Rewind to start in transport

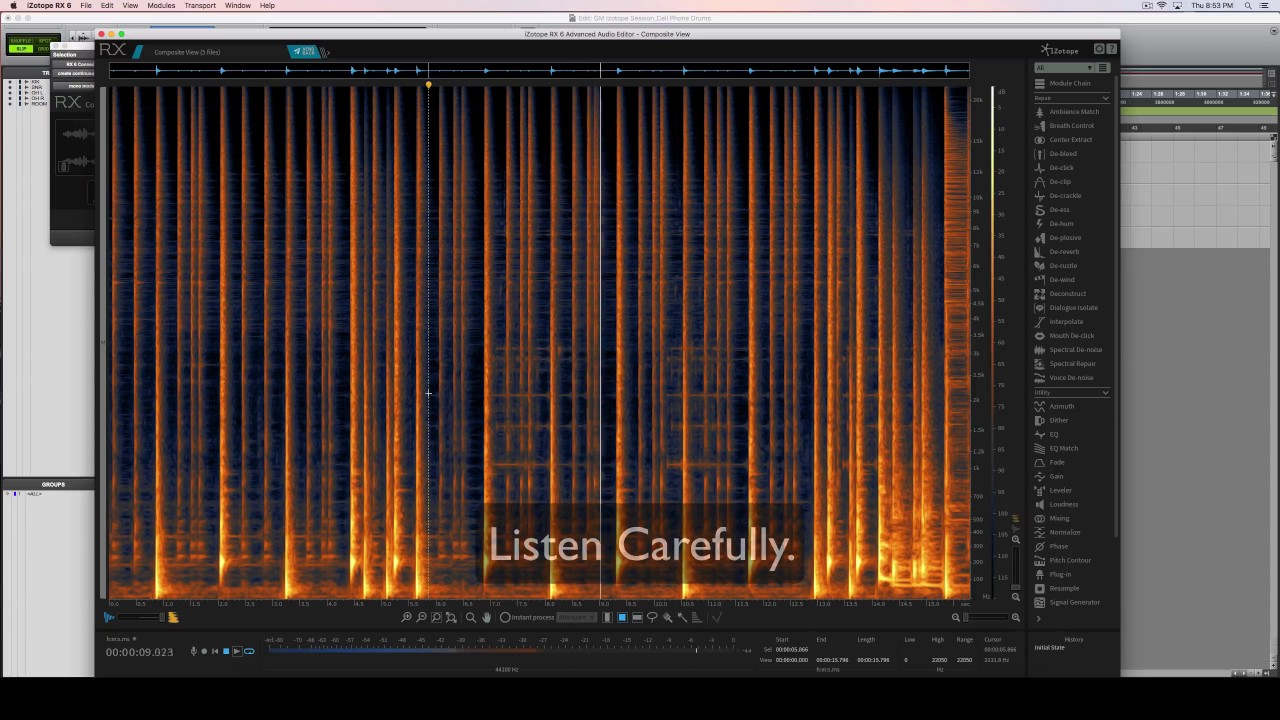coord(215,652)
